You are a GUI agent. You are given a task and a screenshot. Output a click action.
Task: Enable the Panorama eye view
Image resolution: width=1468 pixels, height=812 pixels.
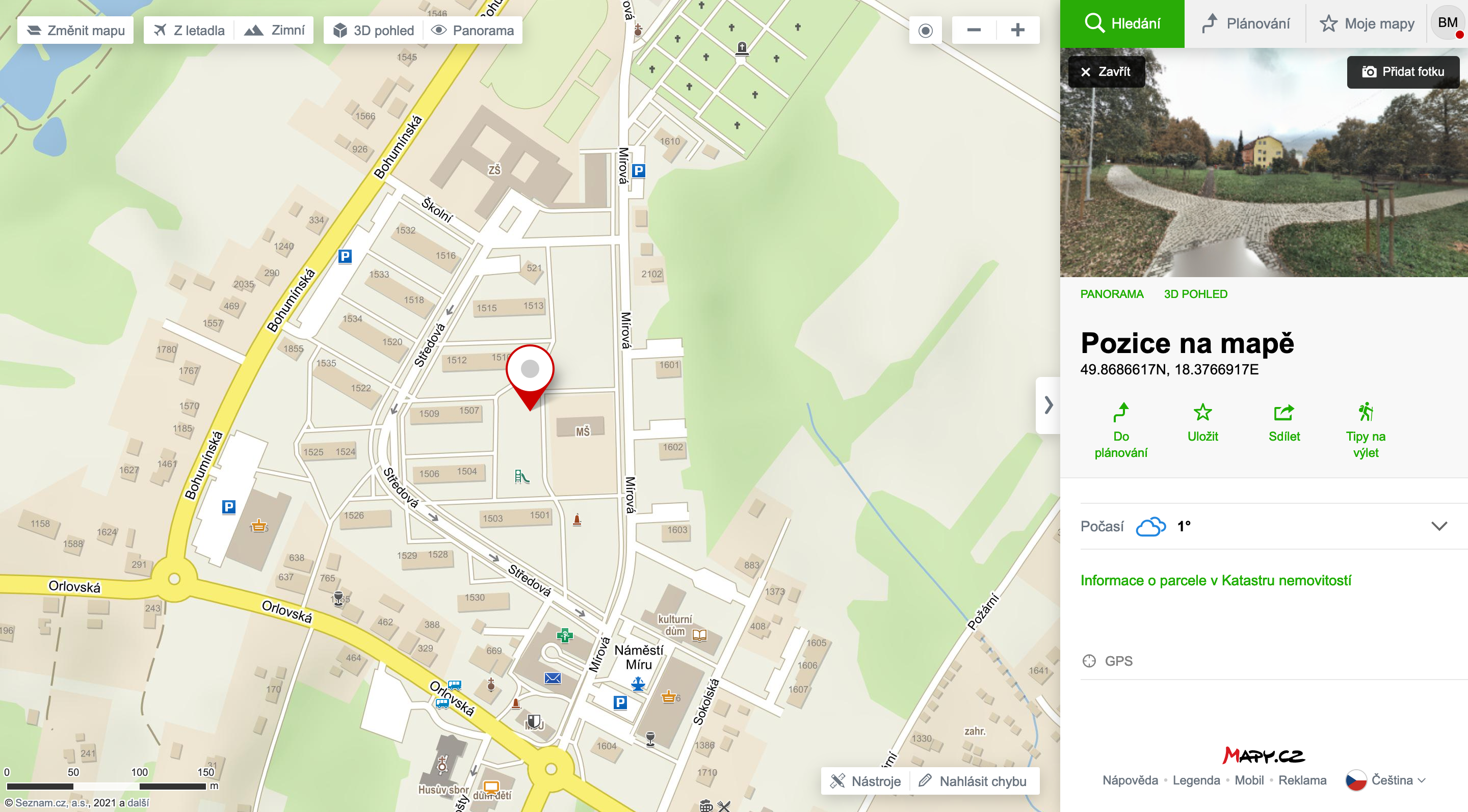tap(473, 30)
